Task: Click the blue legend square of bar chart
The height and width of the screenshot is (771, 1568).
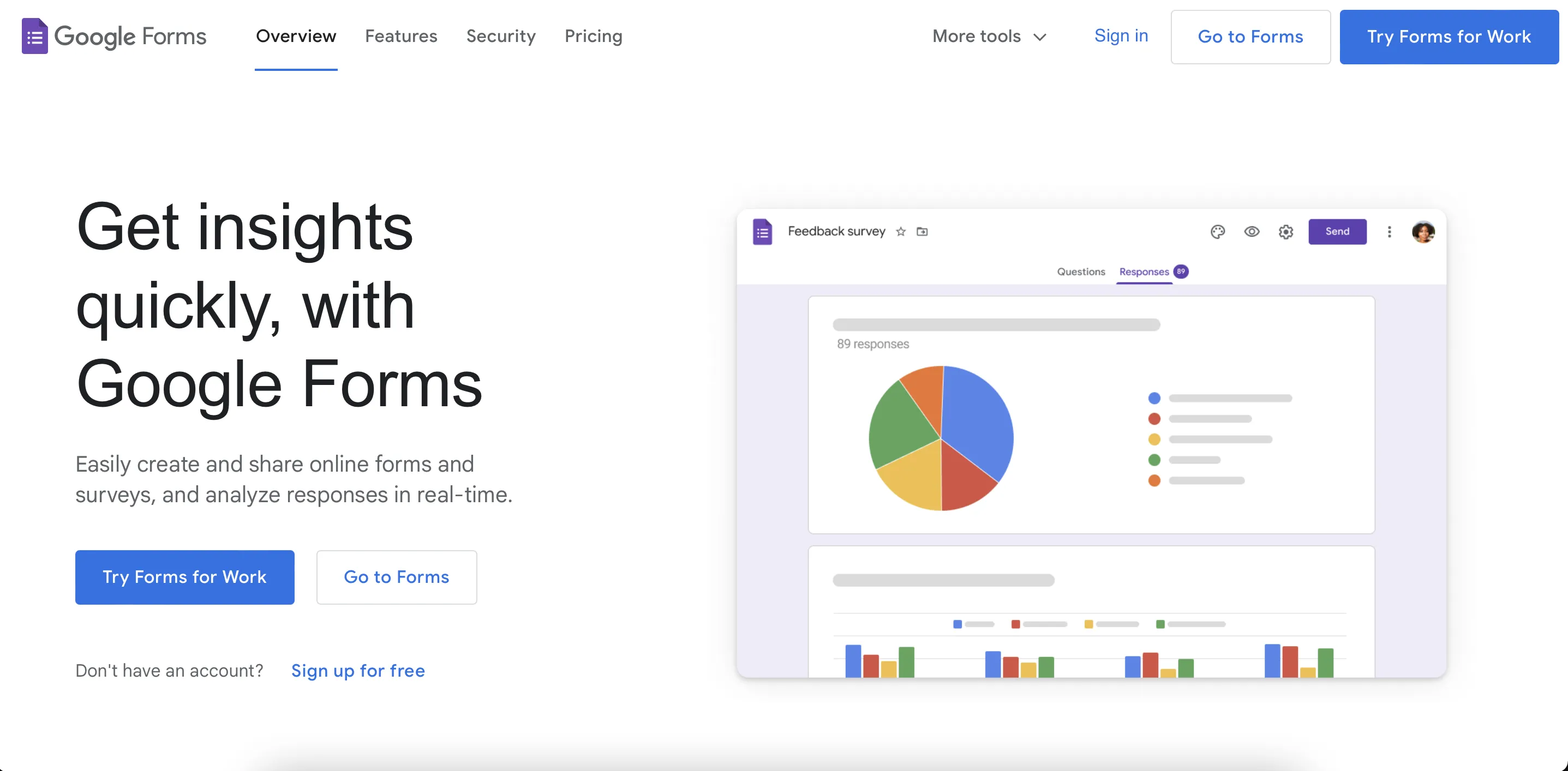Action: (957, 624)
